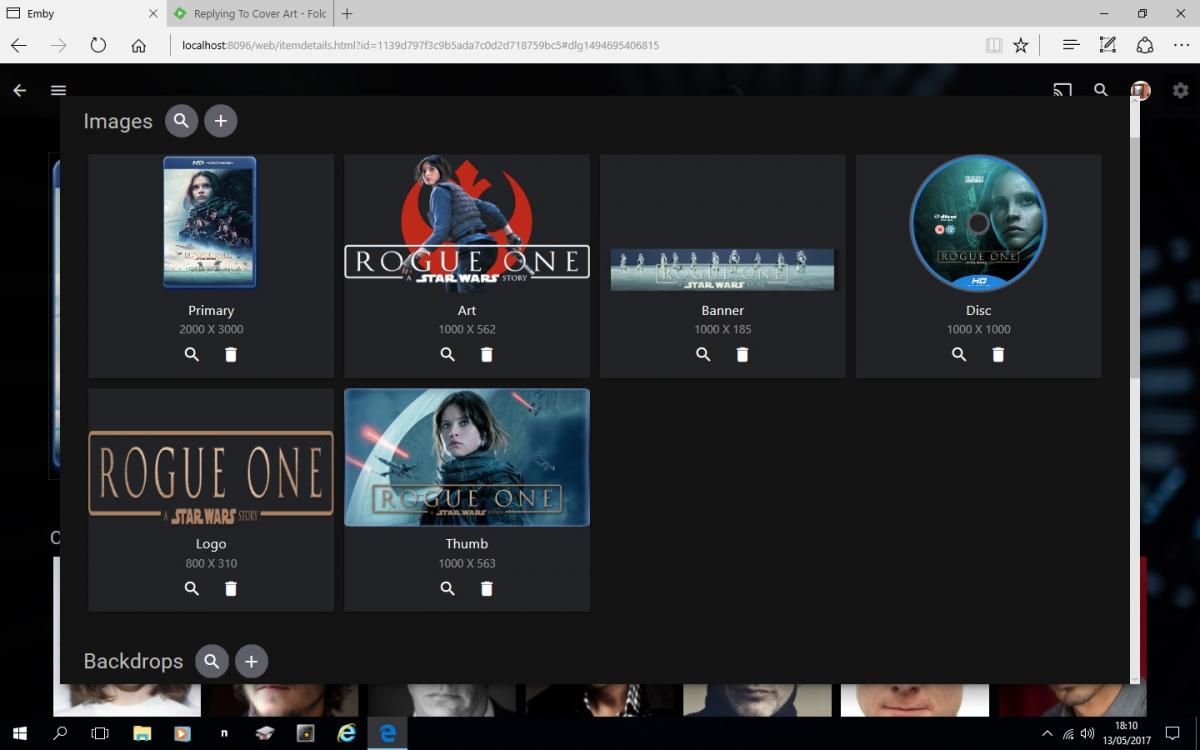Open Rogue One Art thumbnail

pos(467,222)
